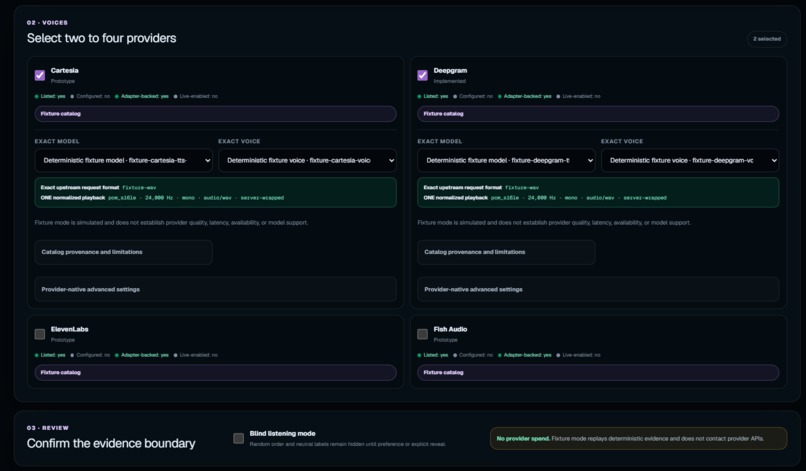Screen dimensions: 806x471
Task: Click the Select two to four providers heading
Action: pyautogui.click(x=101, y=38)
